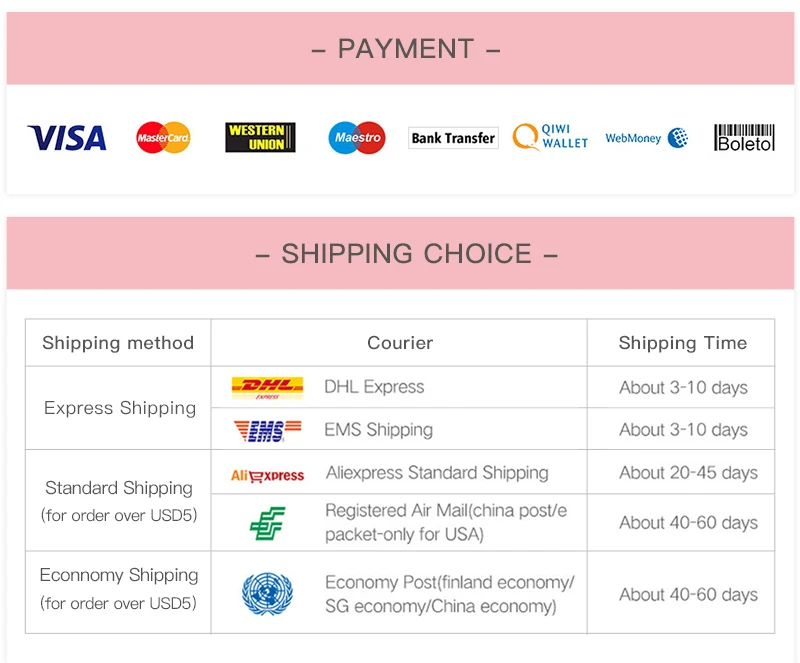Select the MasterCard logo

pos(163,137)
